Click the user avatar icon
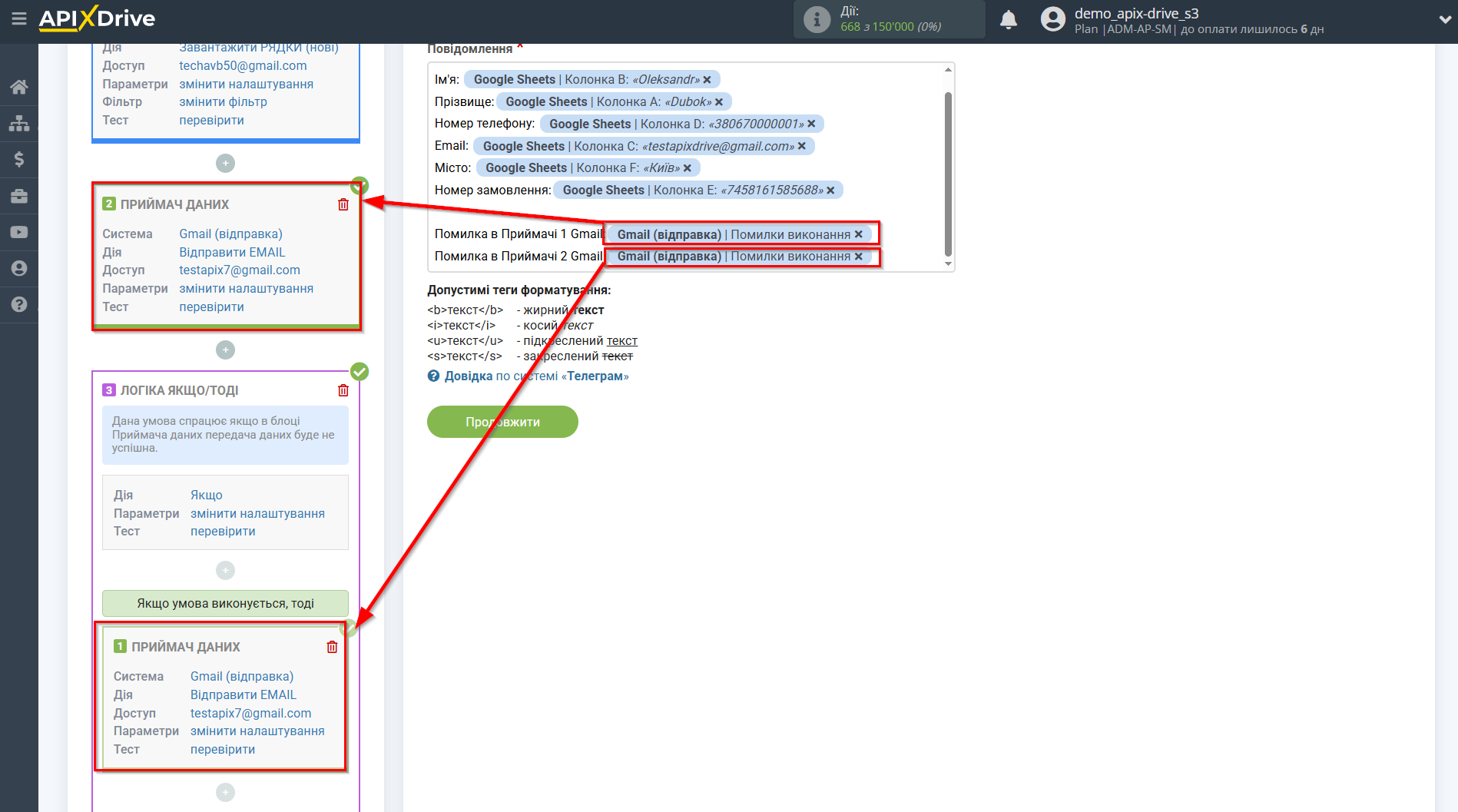 click(x=1053, y=19)
